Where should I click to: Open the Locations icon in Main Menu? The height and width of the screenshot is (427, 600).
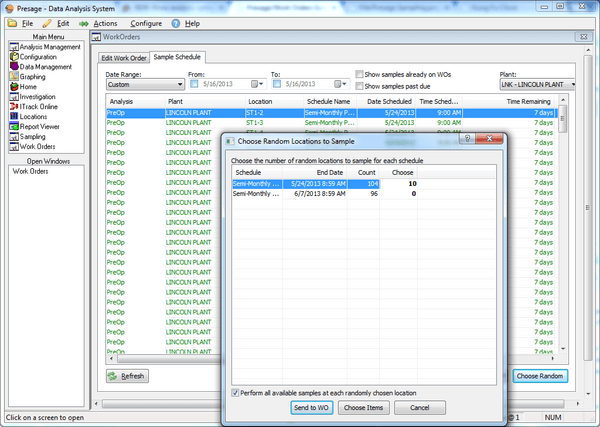click(14, 117)
